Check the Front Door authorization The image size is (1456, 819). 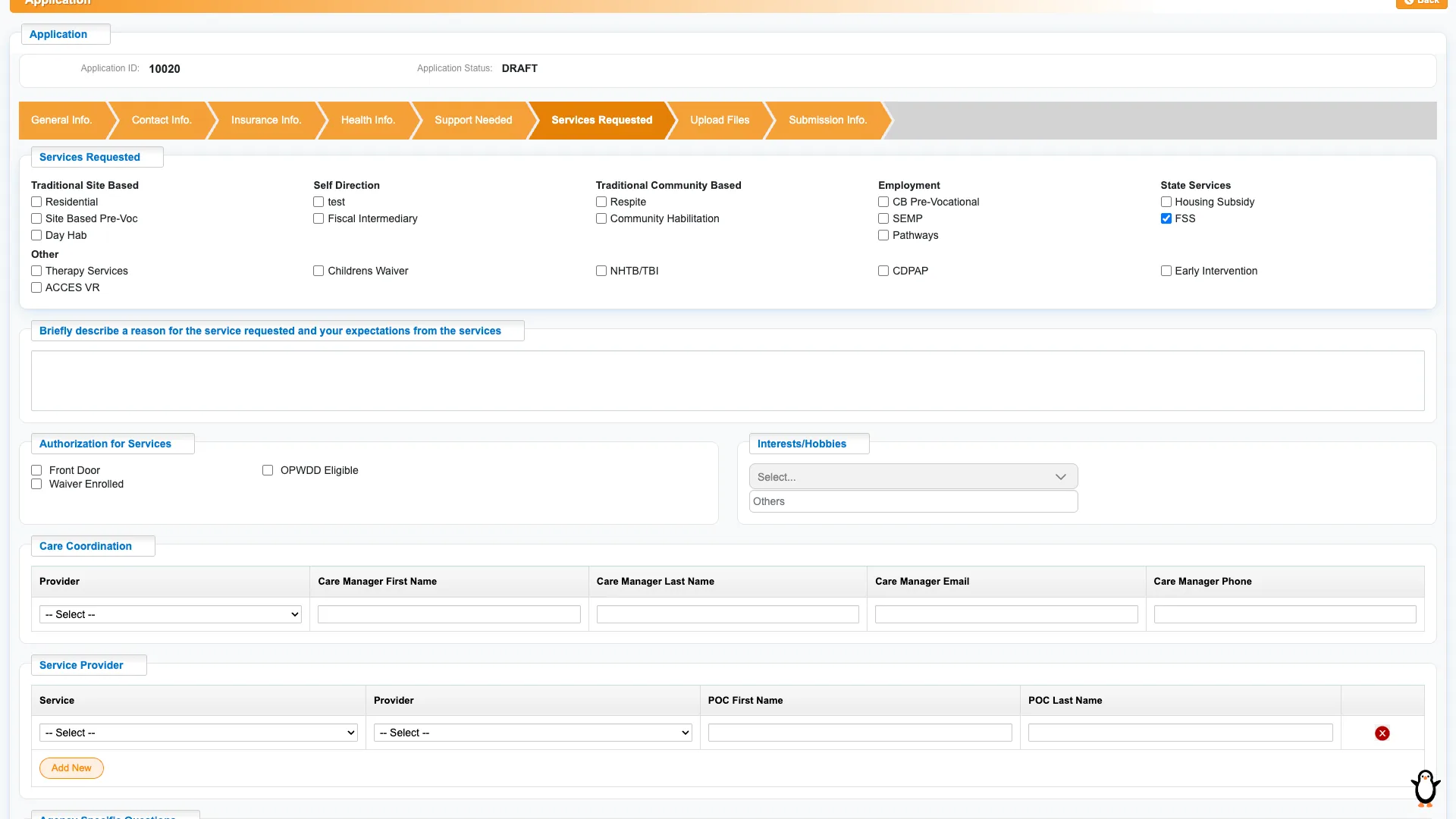[x=36, y=470]
